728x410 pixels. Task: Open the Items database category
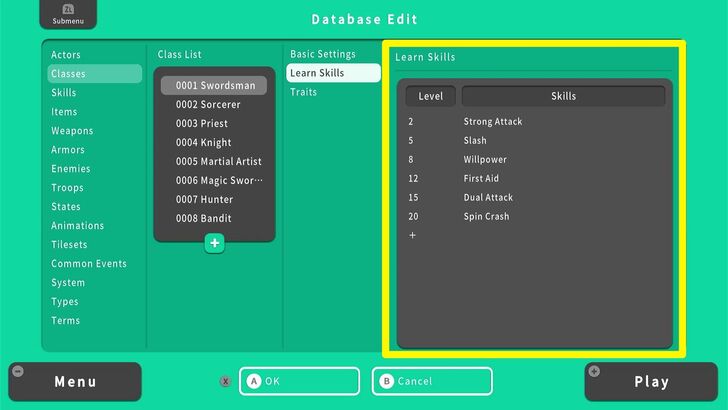point(64,112)
